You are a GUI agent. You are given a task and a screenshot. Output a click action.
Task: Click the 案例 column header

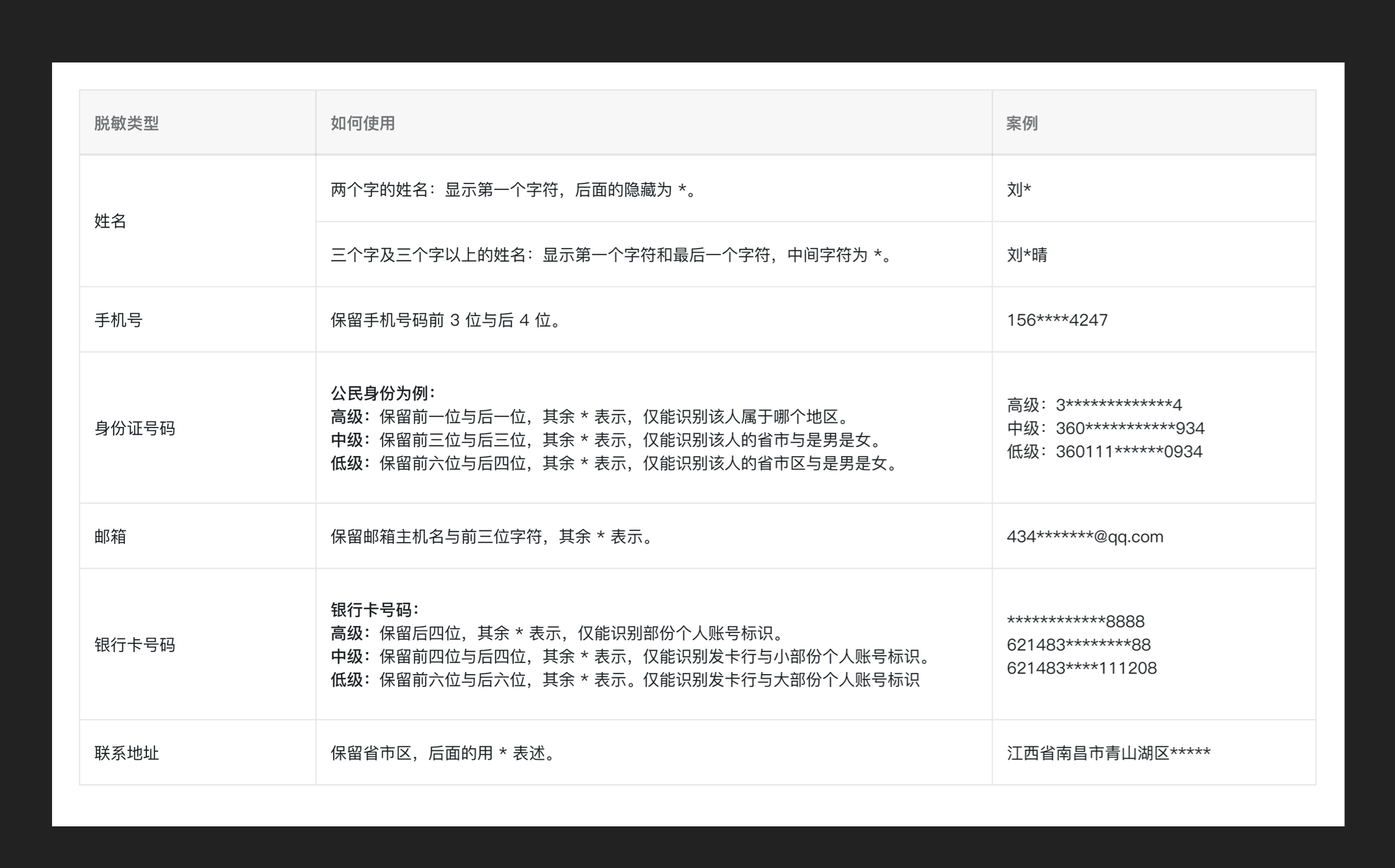pos(1022,123)
